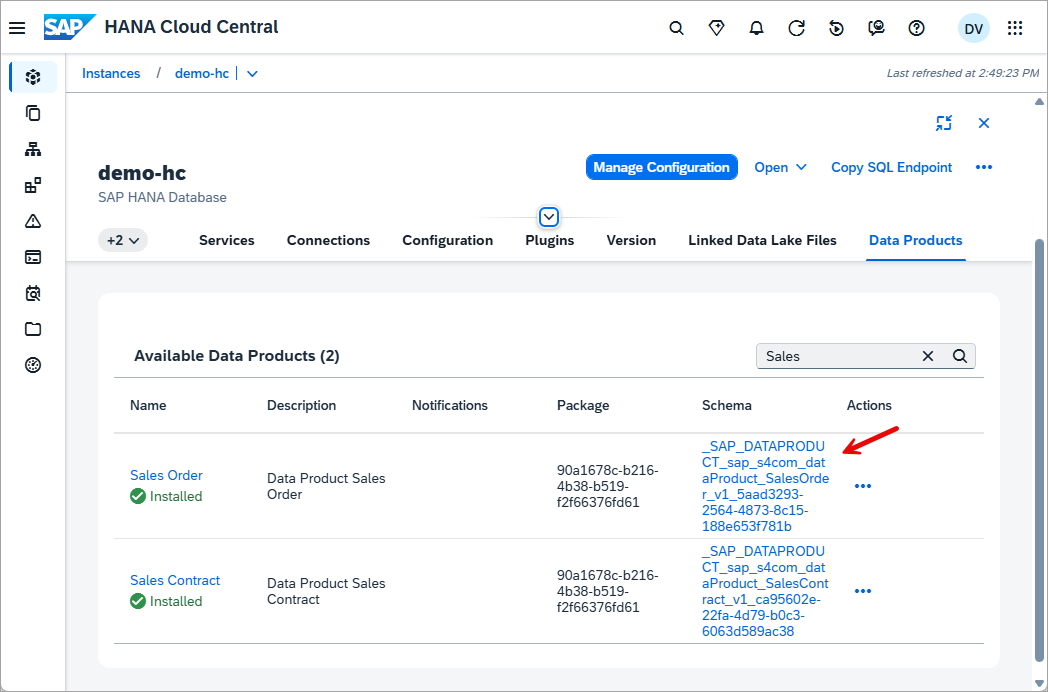Exit full screen mode for details panel
This screenshot has height=692, width=1048.
[x=944, y=123]
